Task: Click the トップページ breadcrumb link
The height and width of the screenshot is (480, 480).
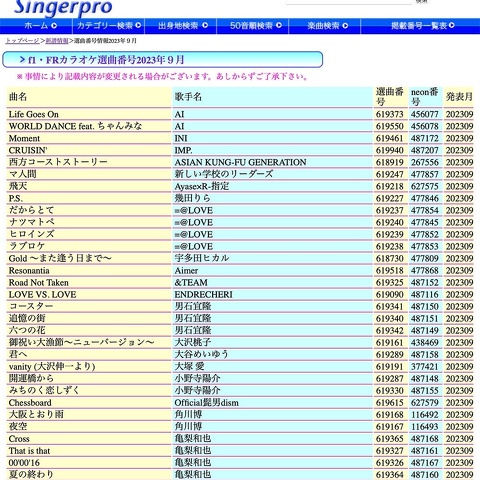Action: tap(23, 41)
